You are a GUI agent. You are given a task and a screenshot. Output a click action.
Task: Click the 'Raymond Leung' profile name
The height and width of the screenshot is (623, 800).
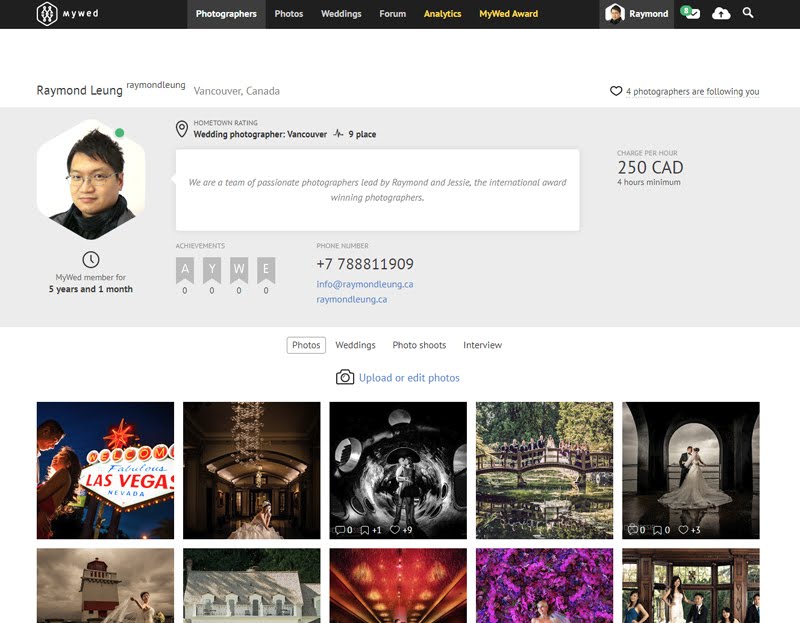tap(80, 90)
